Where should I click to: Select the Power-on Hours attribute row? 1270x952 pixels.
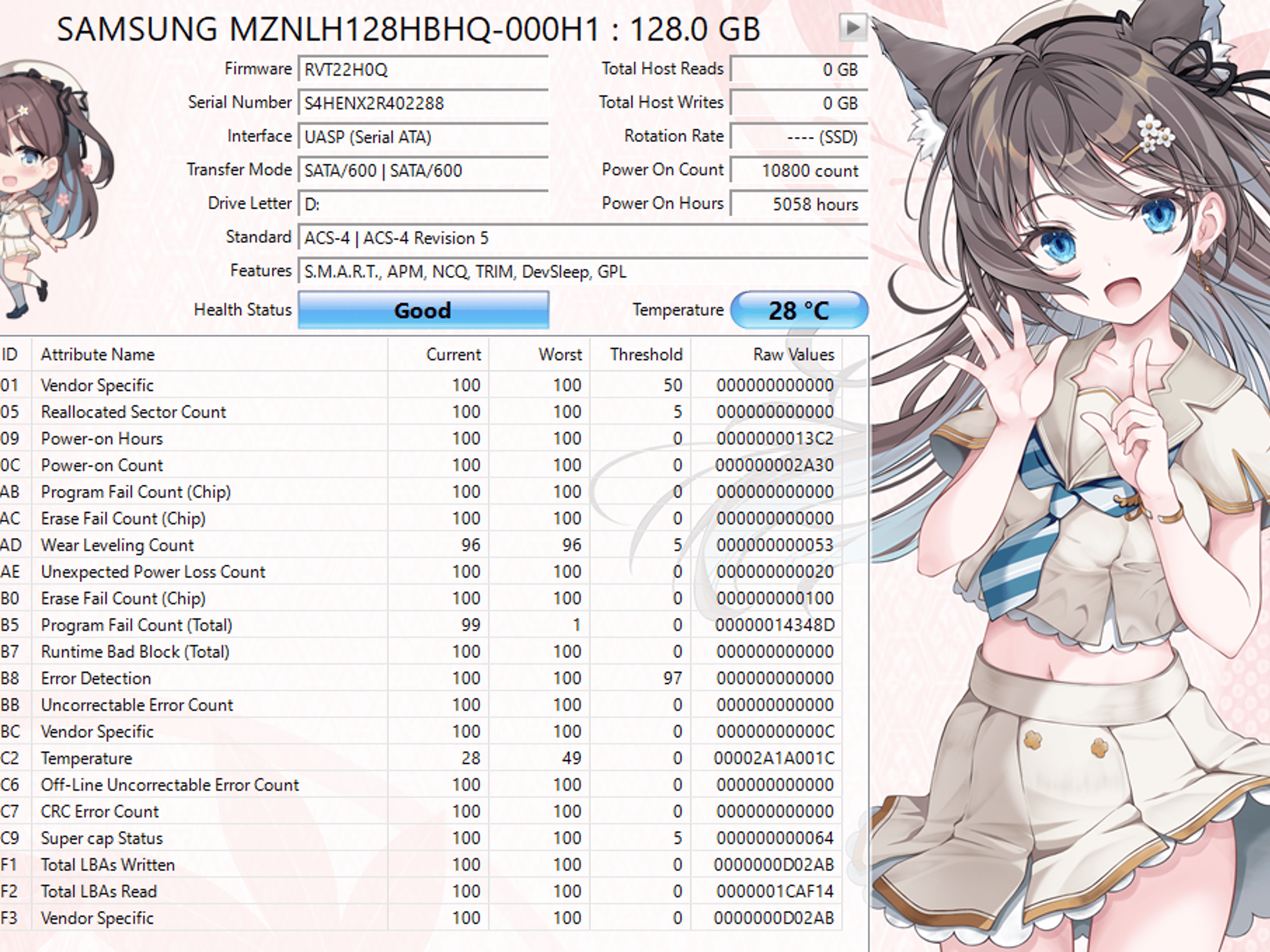pos(420,438)
